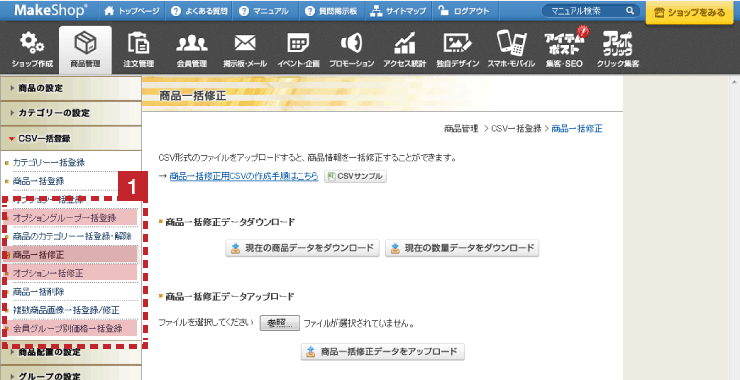The image size is (740, 380).
Task: Expand カテゴリーの設定 sidebar section
Action: tap(71, 113)
